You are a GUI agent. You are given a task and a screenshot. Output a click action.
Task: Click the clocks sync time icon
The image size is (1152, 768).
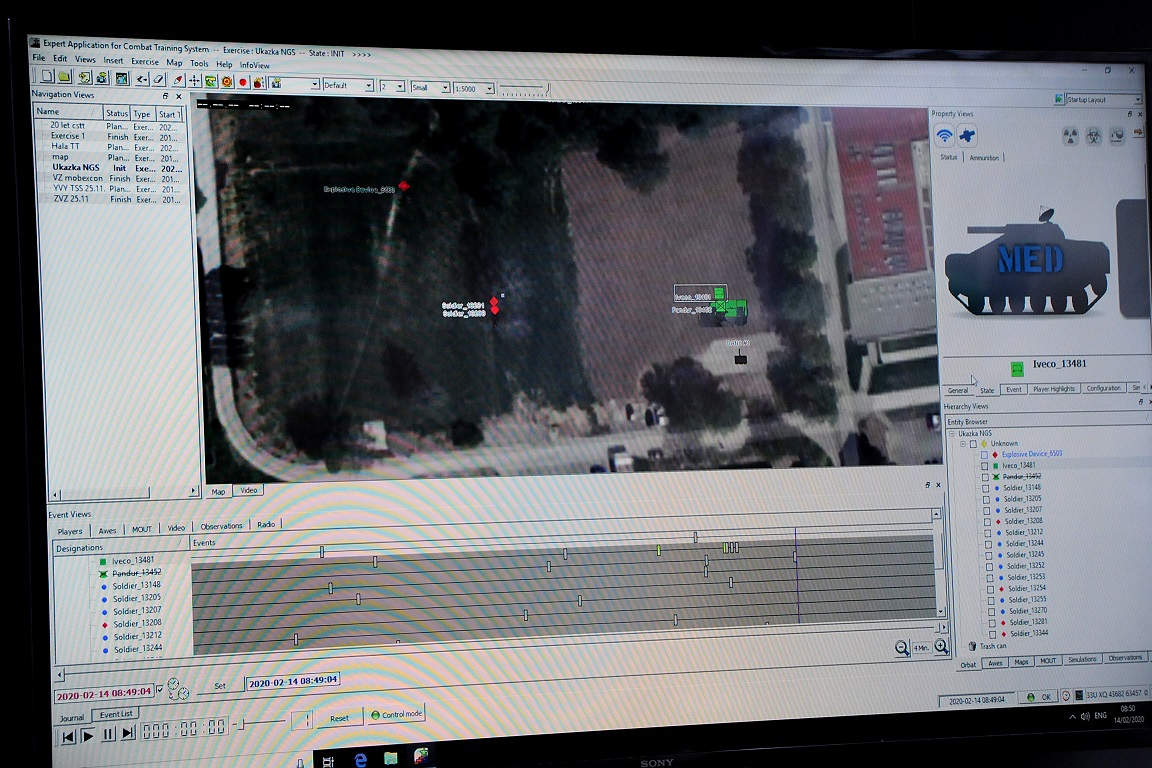178,689
